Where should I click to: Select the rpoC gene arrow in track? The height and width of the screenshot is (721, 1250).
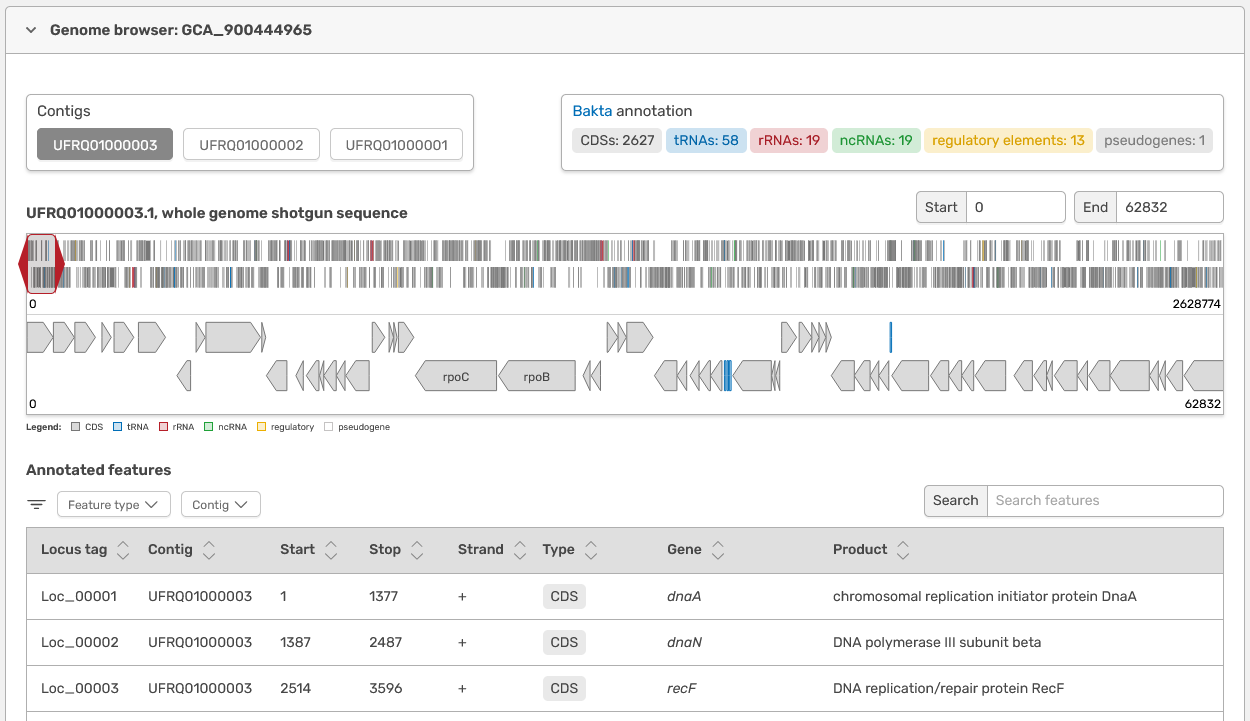[456, 376]
